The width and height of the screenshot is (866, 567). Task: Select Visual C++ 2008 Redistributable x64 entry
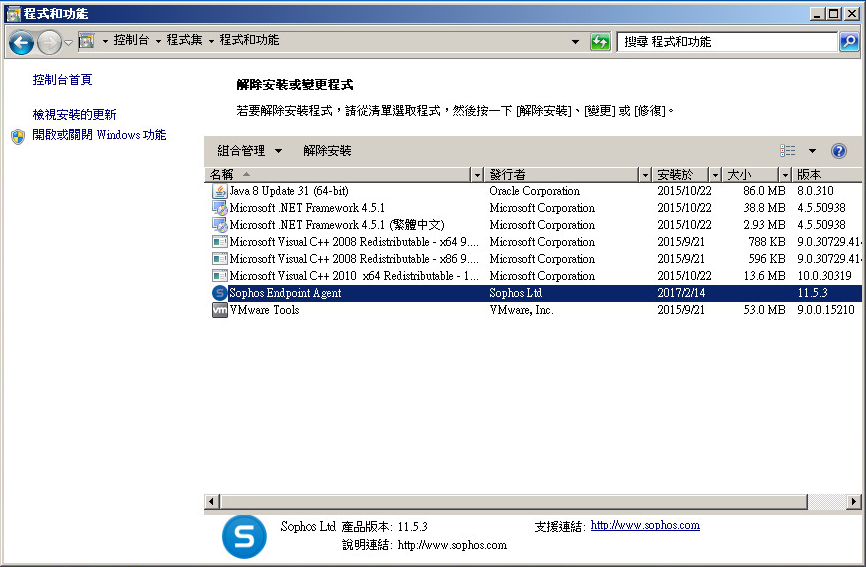pyautogui.click(x=353, y=242)
